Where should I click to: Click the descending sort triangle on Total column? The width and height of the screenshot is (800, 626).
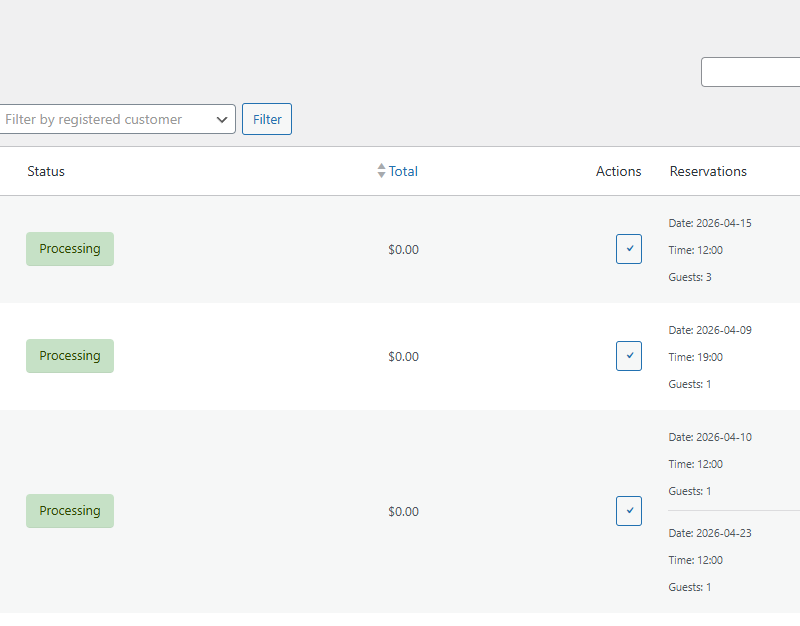[381, 175]
